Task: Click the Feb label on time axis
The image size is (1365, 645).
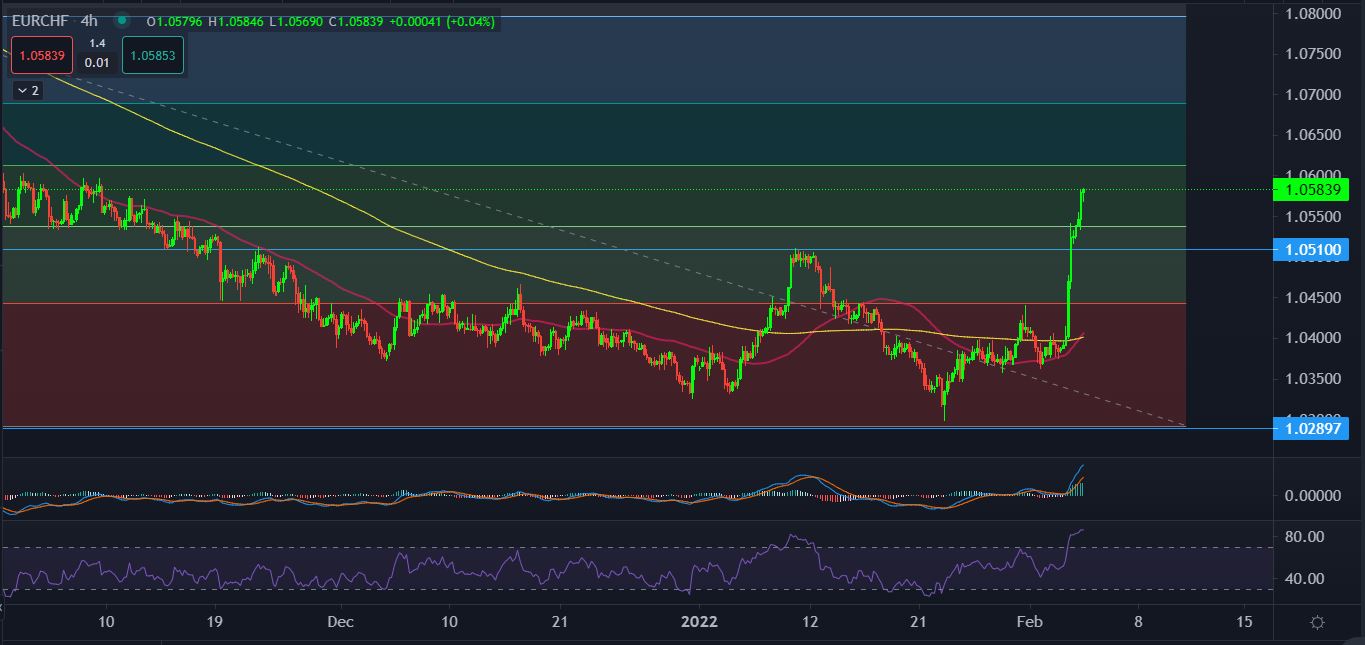Action: (1029, 622)
